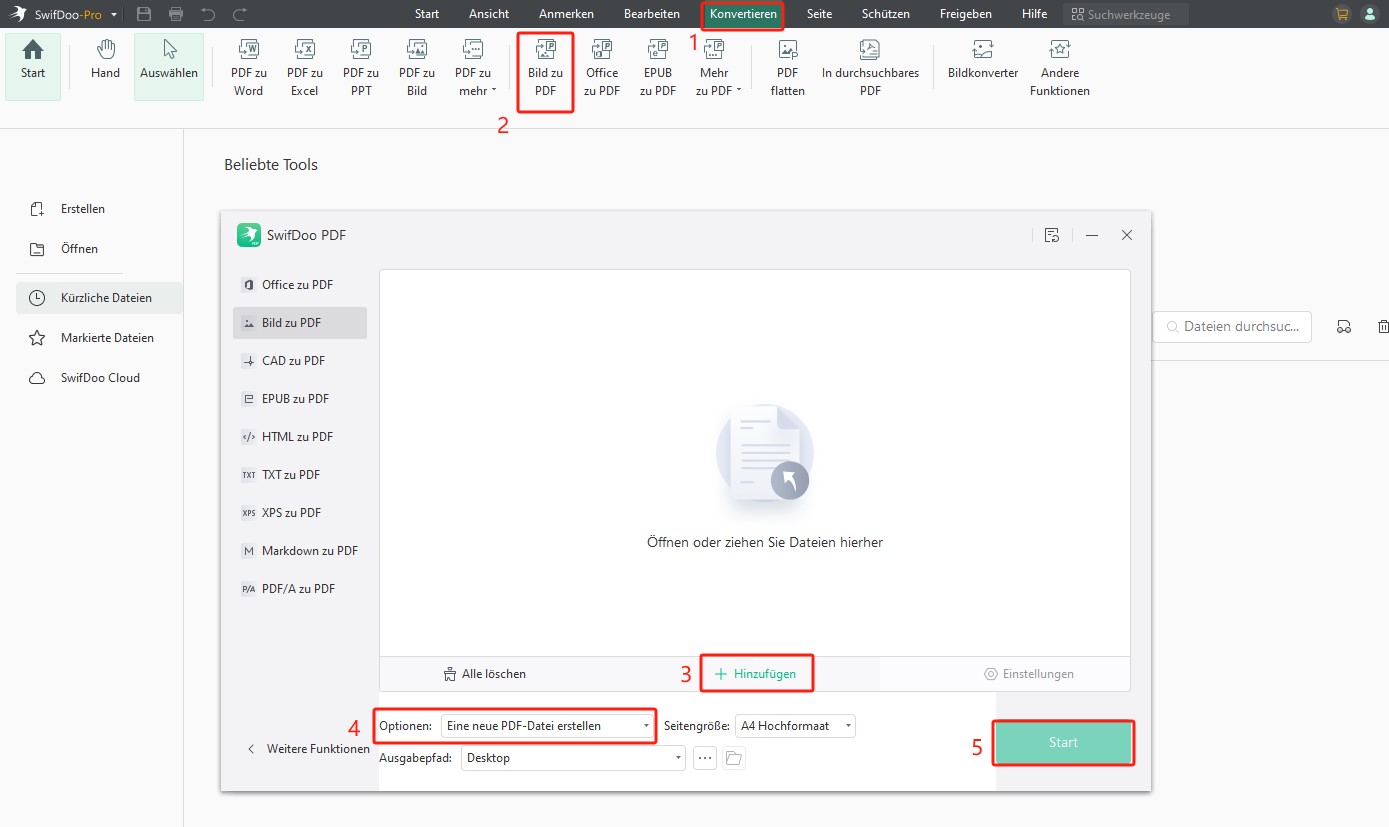Click the dialog's task list icon
Image resolution: width=1389 pixels, height=827 pixels.
1052,235
